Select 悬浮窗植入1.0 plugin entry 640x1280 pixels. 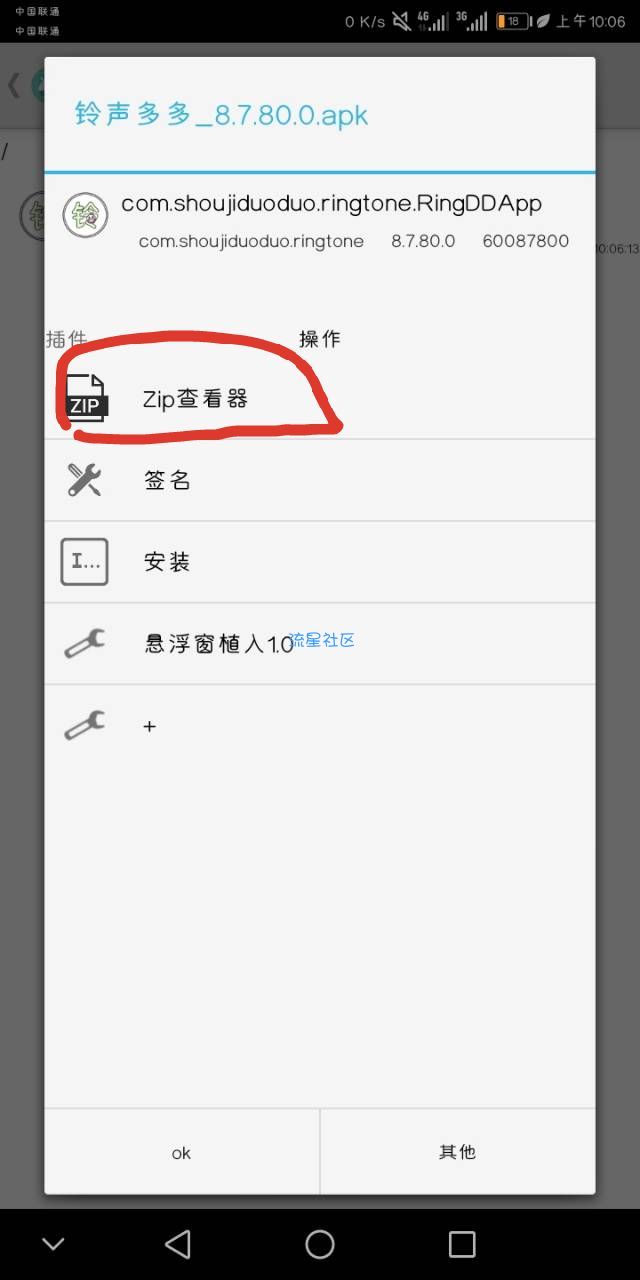click(x=320, y=644)
